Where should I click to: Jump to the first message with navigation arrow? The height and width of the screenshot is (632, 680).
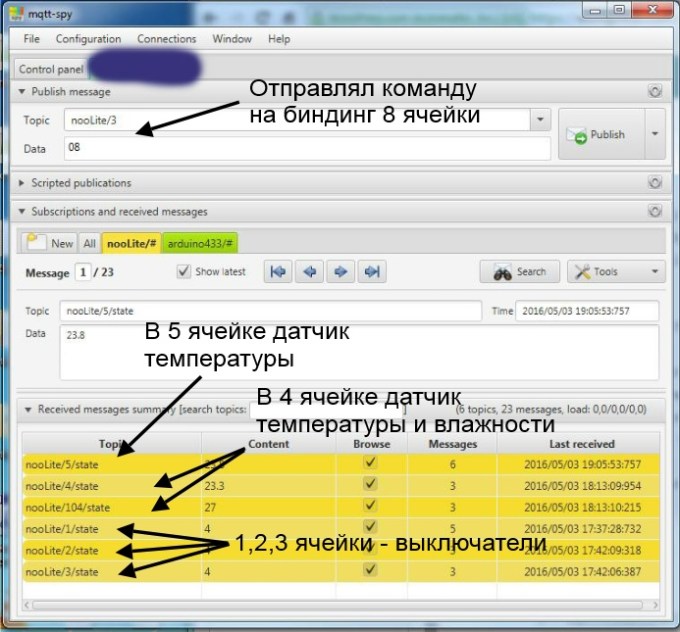pos(279,272)
